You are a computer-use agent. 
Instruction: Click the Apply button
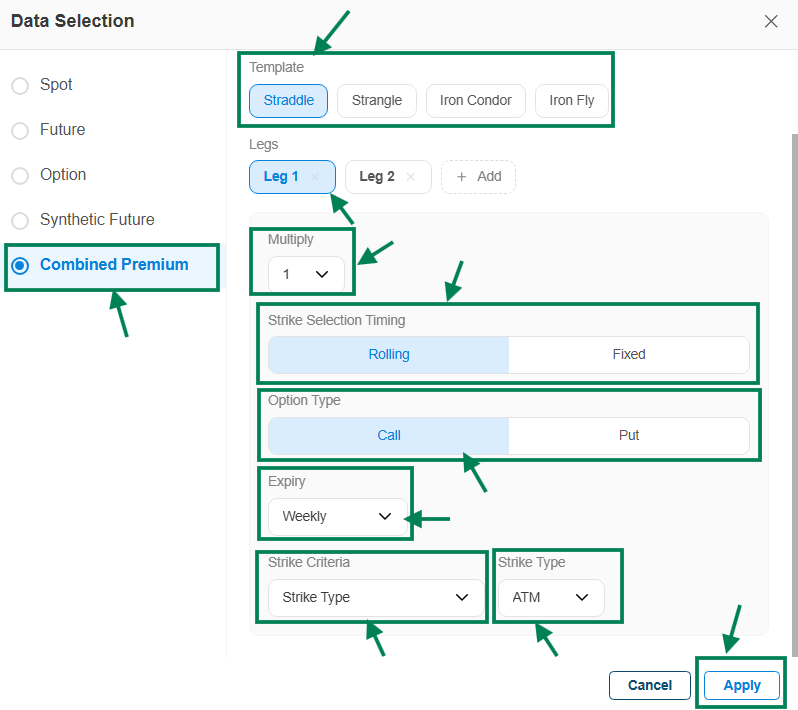(x=742, y=685)
